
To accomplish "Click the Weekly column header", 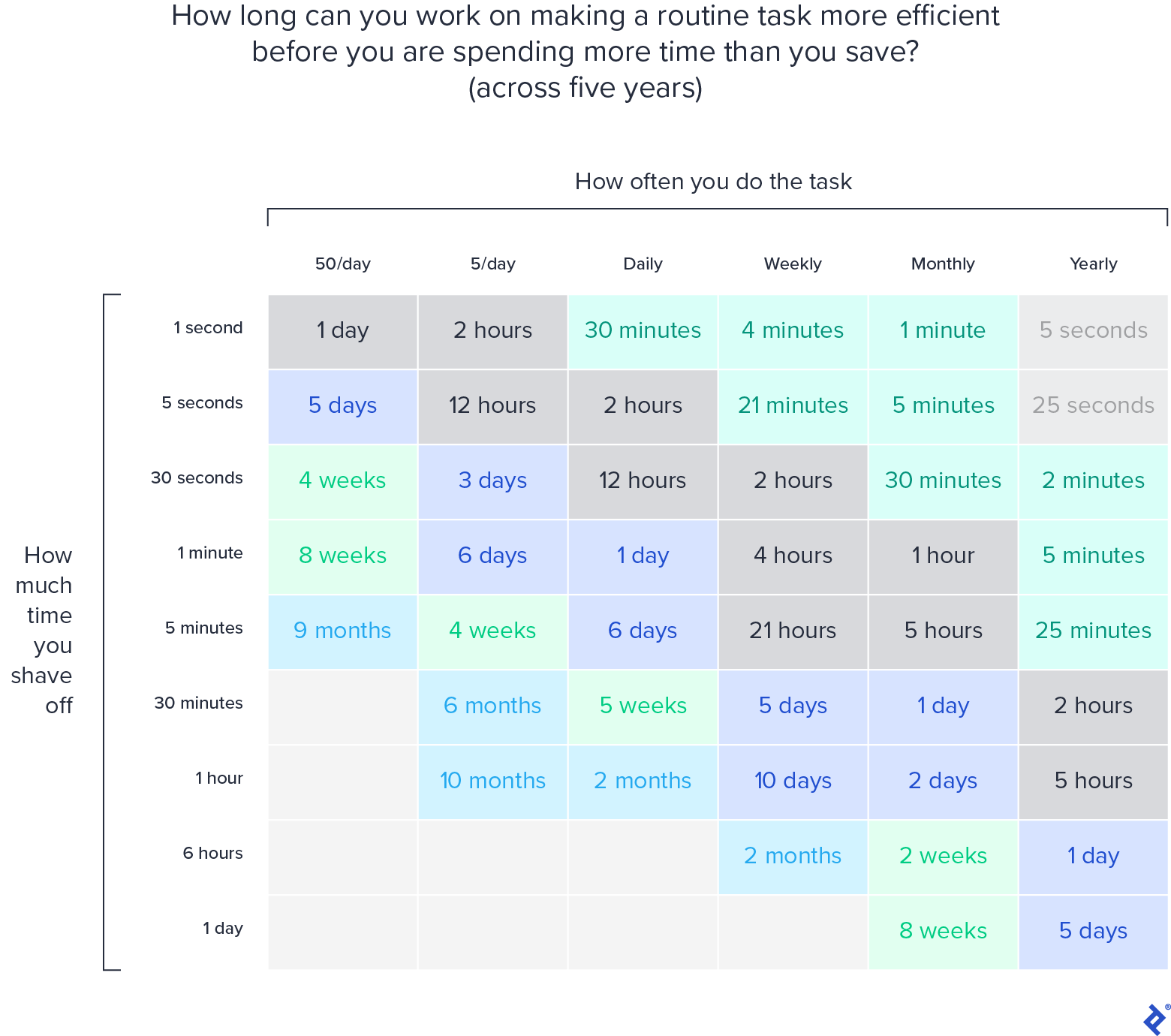I will pos(793,264).
